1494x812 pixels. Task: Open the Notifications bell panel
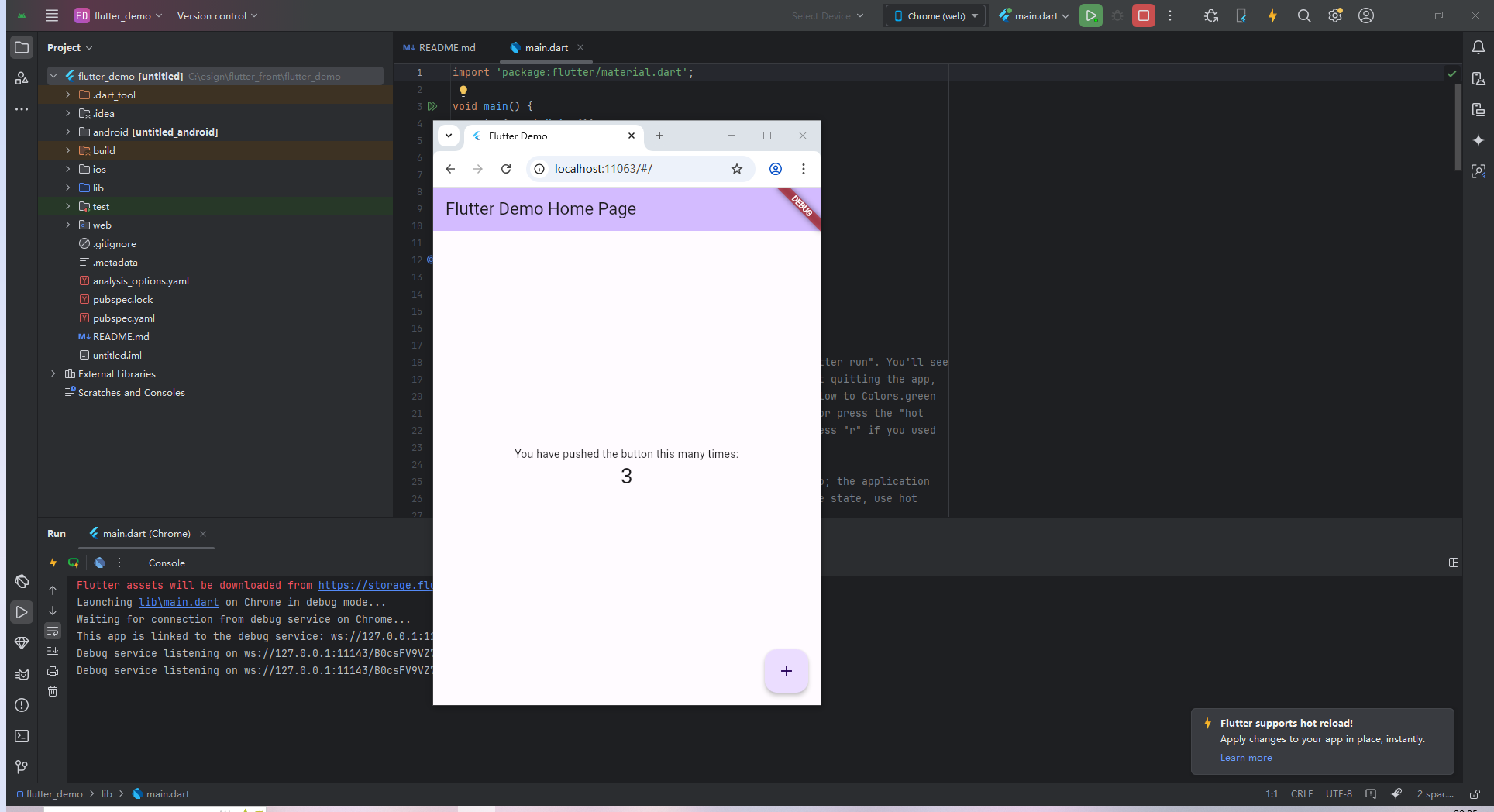1478,47
